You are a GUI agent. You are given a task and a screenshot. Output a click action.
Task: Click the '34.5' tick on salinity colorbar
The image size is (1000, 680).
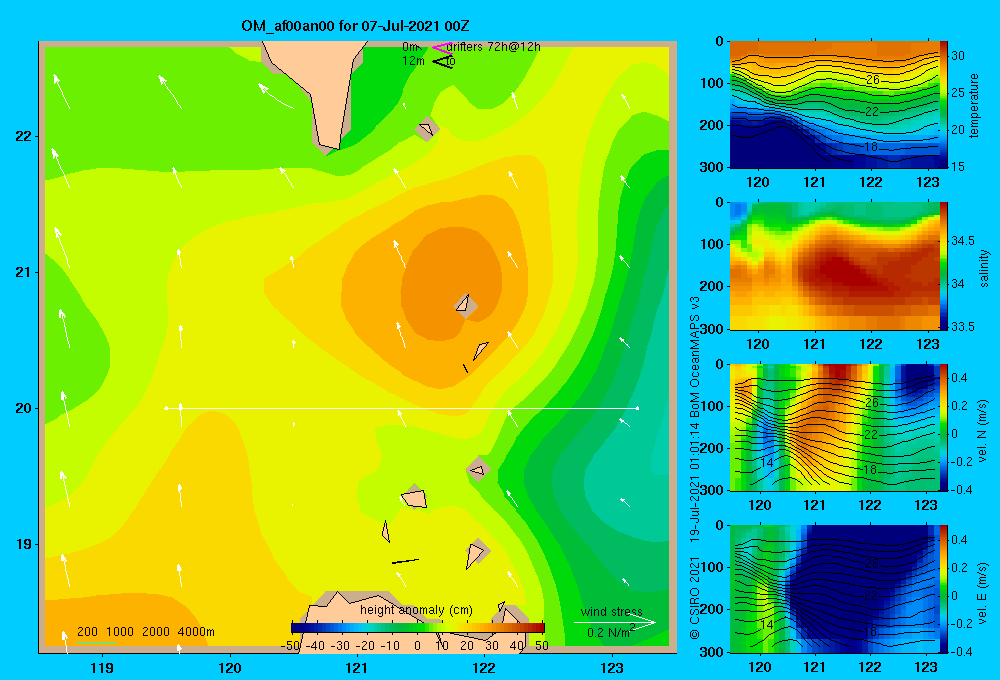(962, 241)
